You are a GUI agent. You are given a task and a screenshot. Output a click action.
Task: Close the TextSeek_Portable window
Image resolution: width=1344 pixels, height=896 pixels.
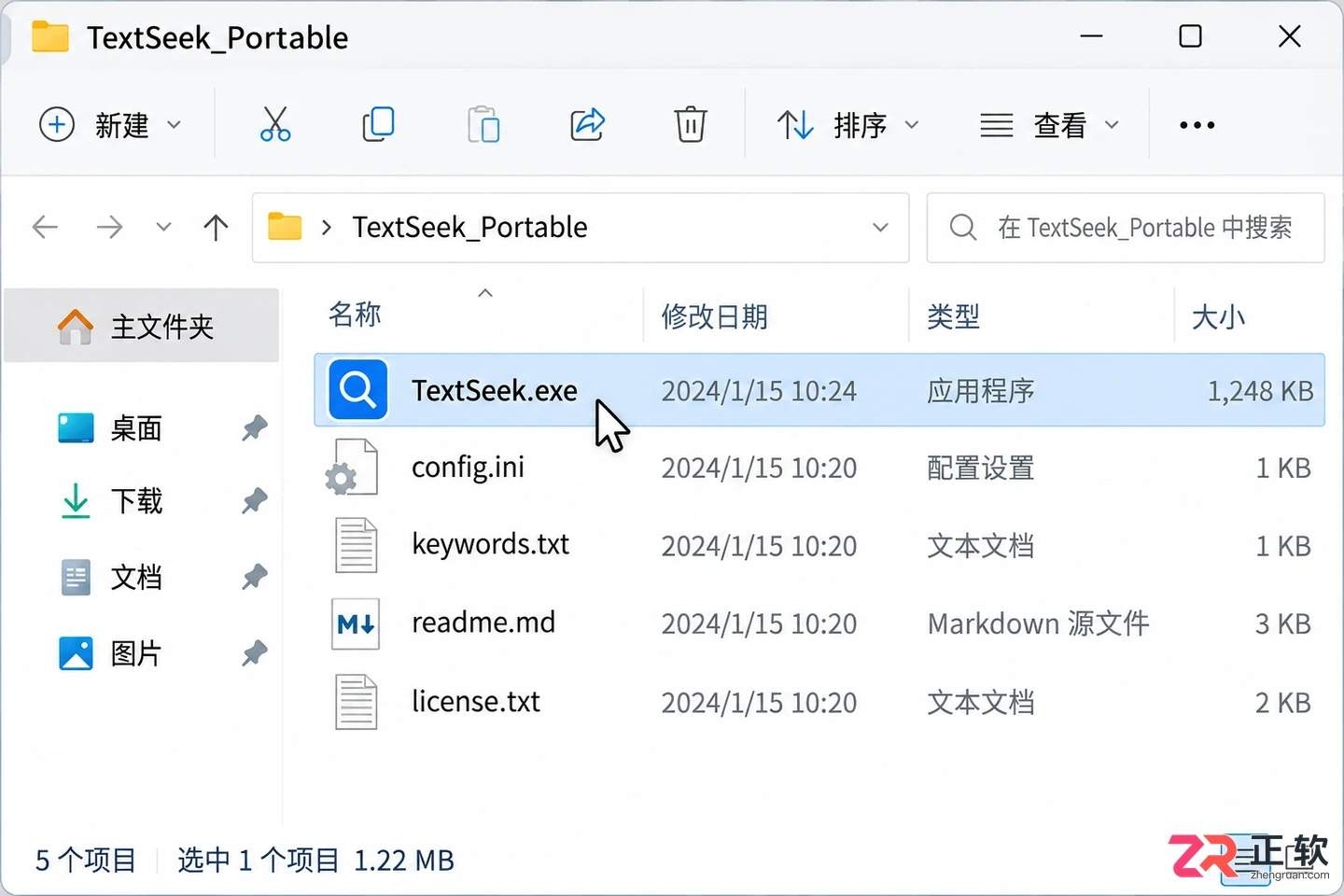pyautogui.click(x=1290, y=36)
